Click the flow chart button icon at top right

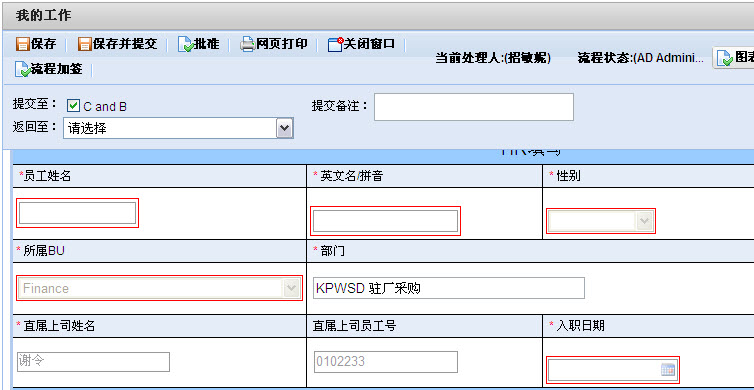(x=724, y=59)
